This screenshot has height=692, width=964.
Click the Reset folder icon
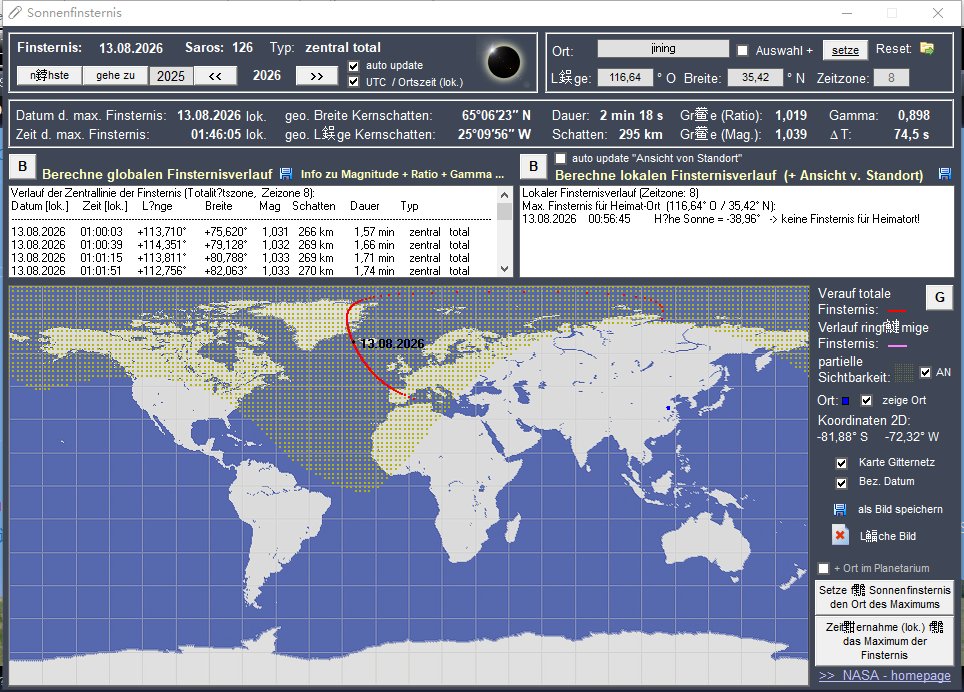pyautogui.click(x=926, y=49)
